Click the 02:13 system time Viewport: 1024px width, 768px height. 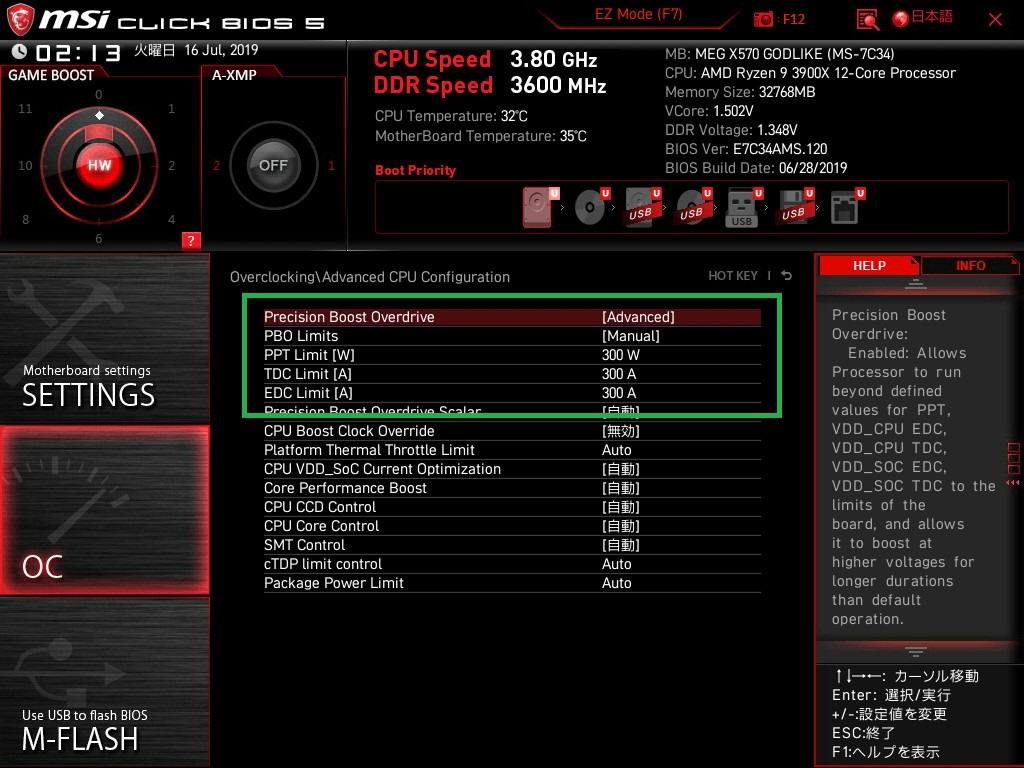pyautogui.click(x=78, y=53)
